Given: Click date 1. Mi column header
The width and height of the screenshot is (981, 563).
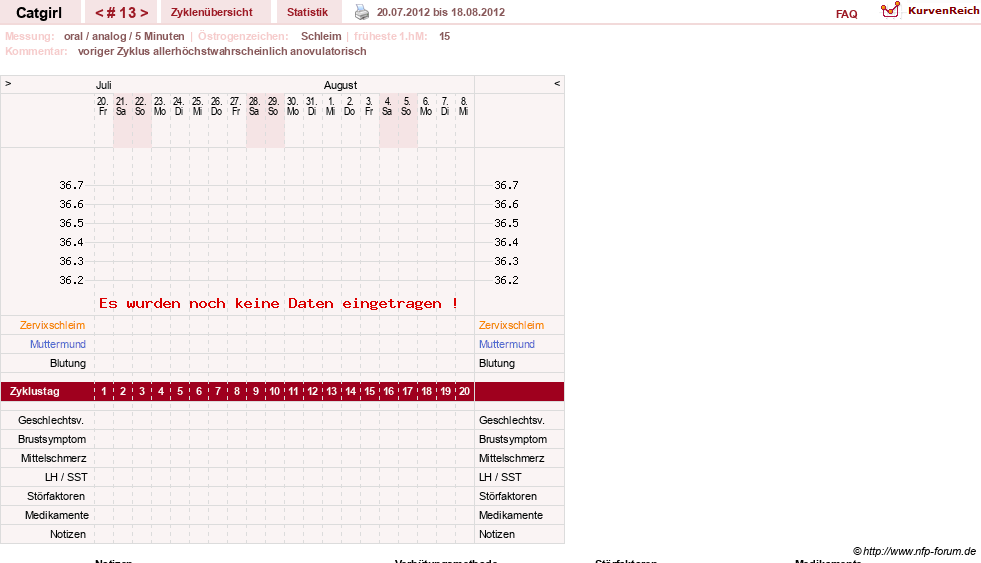Looking at the screenshot, I should tap(330, 106).
